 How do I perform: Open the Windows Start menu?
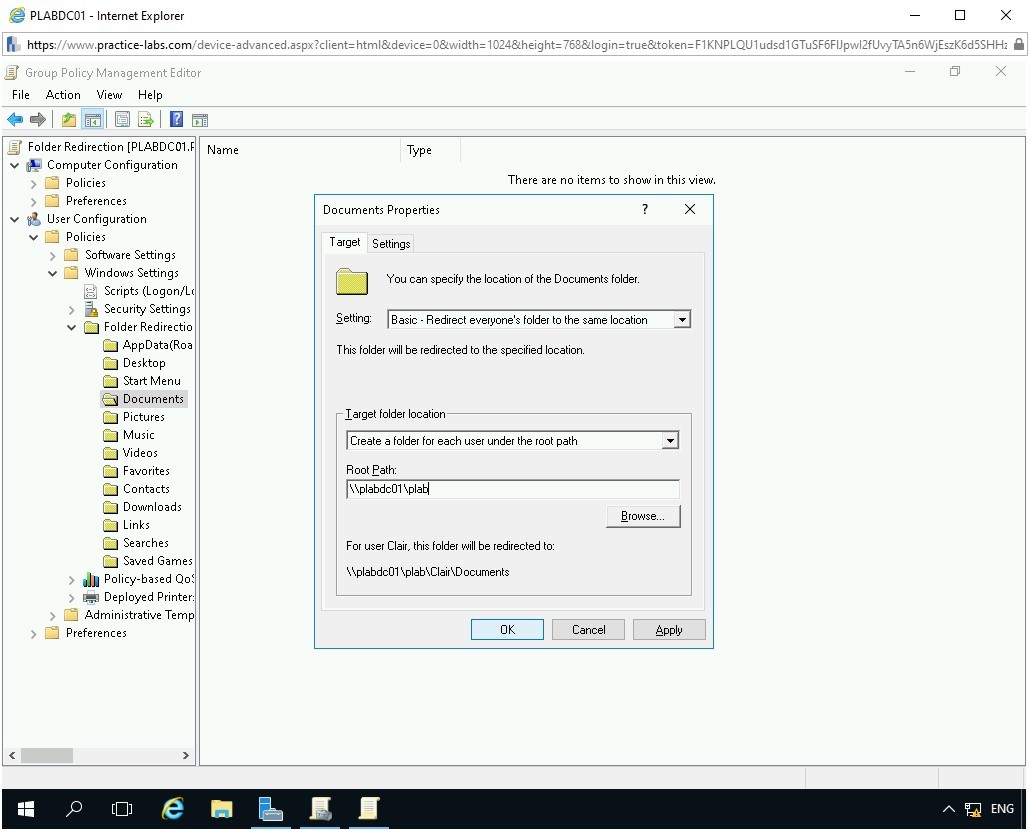point(26,809)
